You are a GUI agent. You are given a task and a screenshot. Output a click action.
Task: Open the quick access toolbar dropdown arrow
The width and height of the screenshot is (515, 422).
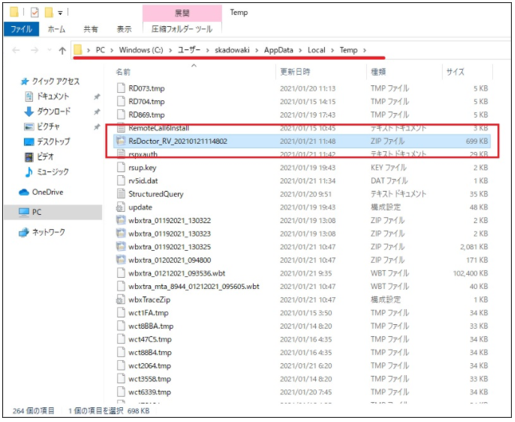tap(60, 13)
